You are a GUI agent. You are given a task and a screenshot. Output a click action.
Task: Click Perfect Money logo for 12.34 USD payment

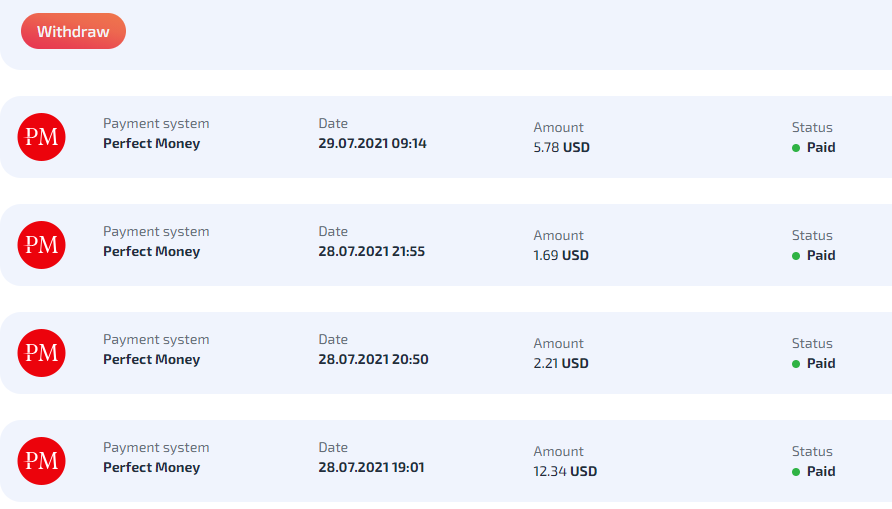pos(42,461)
